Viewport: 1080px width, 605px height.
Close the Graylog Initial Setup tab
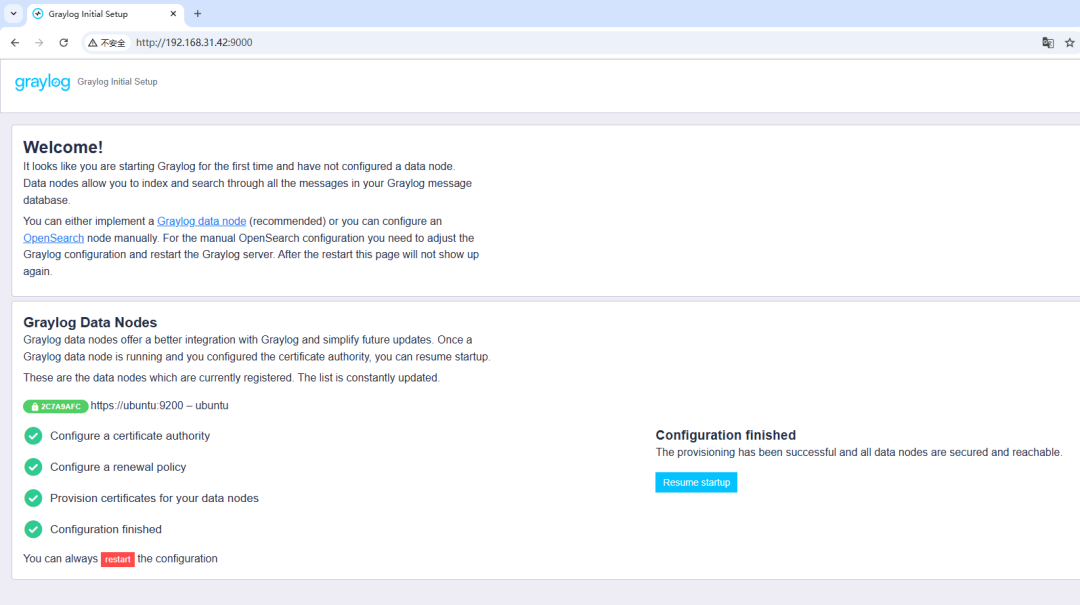[x=174, y=14]
